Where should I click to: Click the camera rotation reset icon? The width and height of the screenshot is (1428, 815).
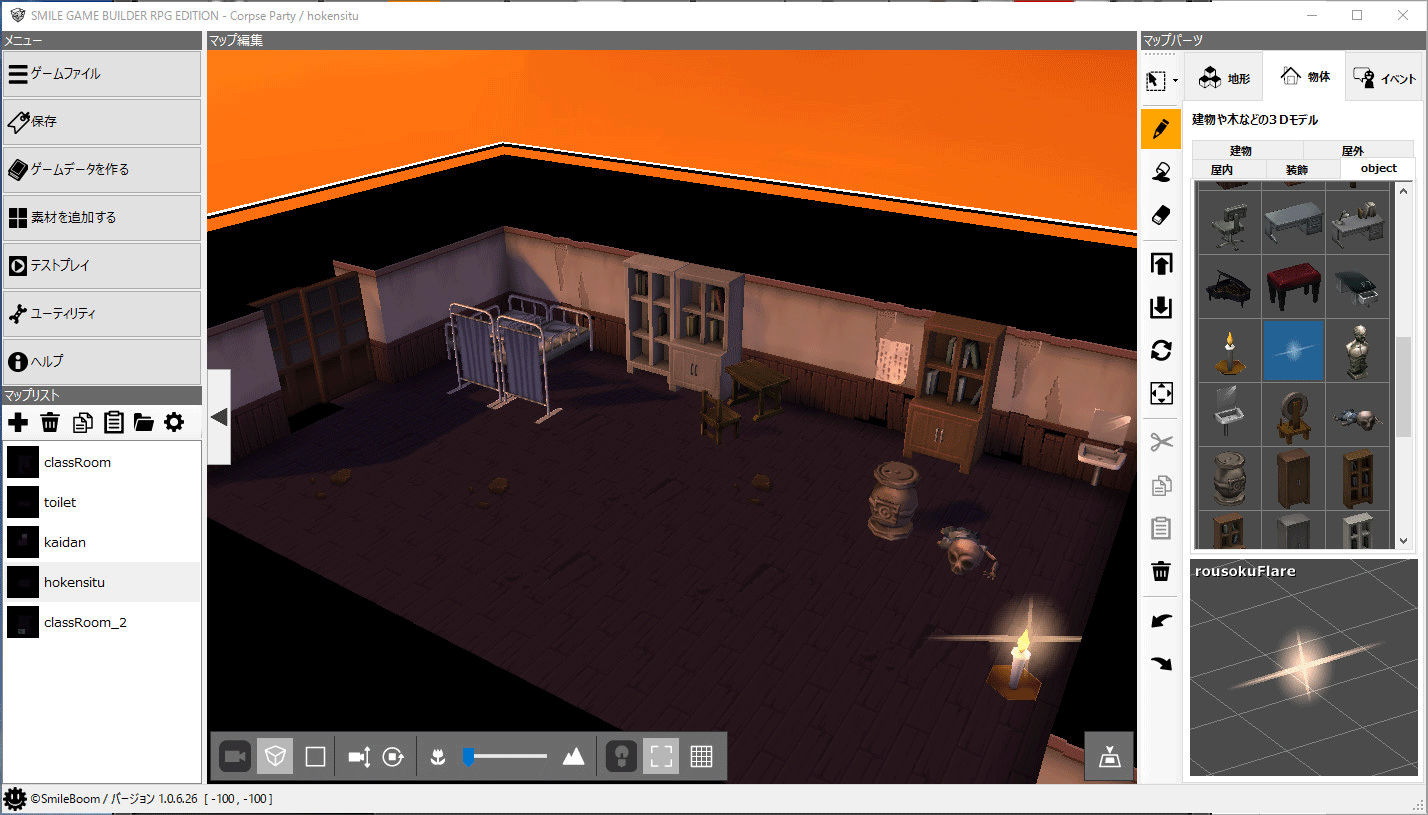pos(393,757)
